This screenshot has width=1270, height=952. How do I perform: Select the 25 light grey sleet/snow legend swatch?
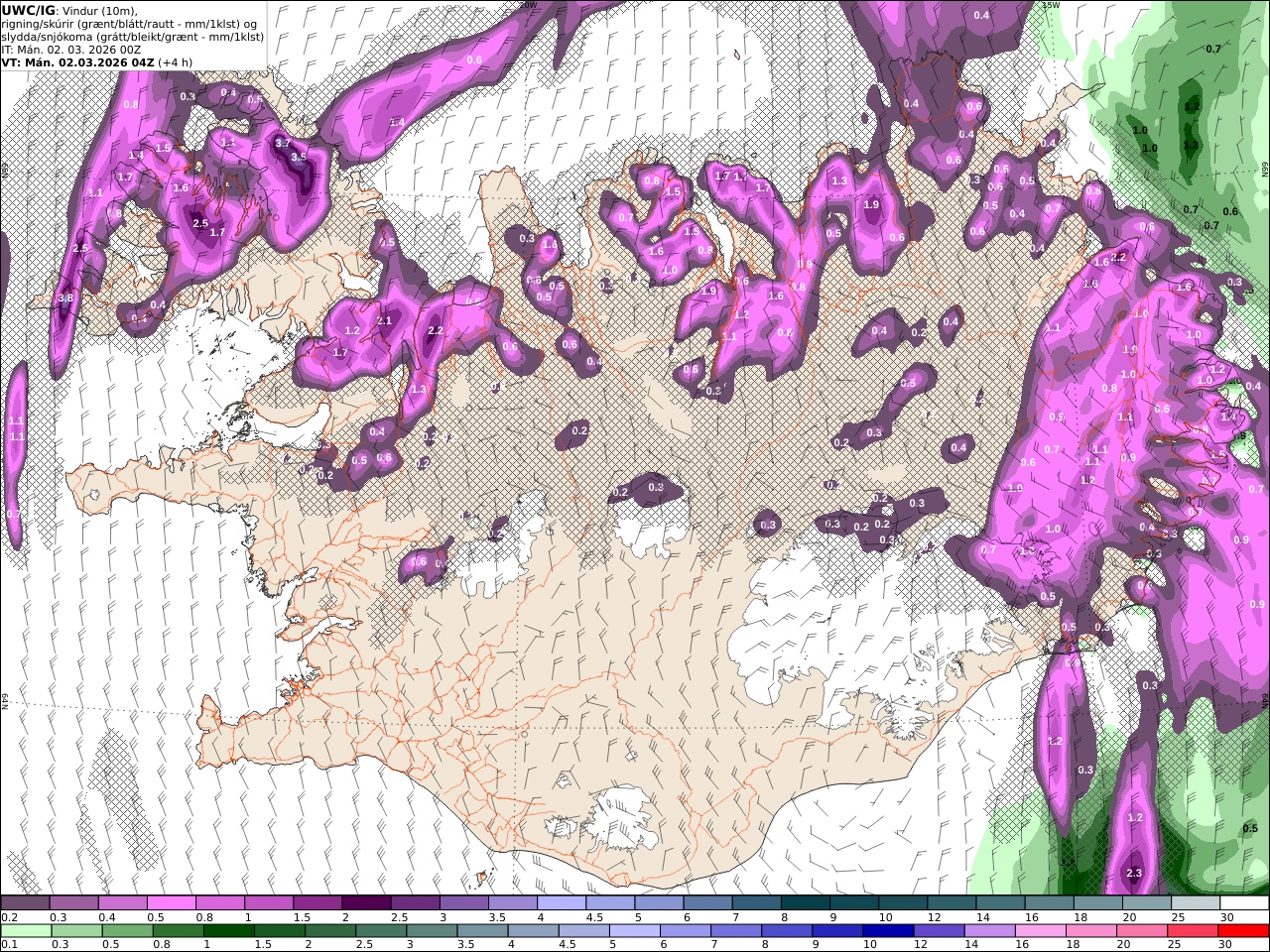1196,903
